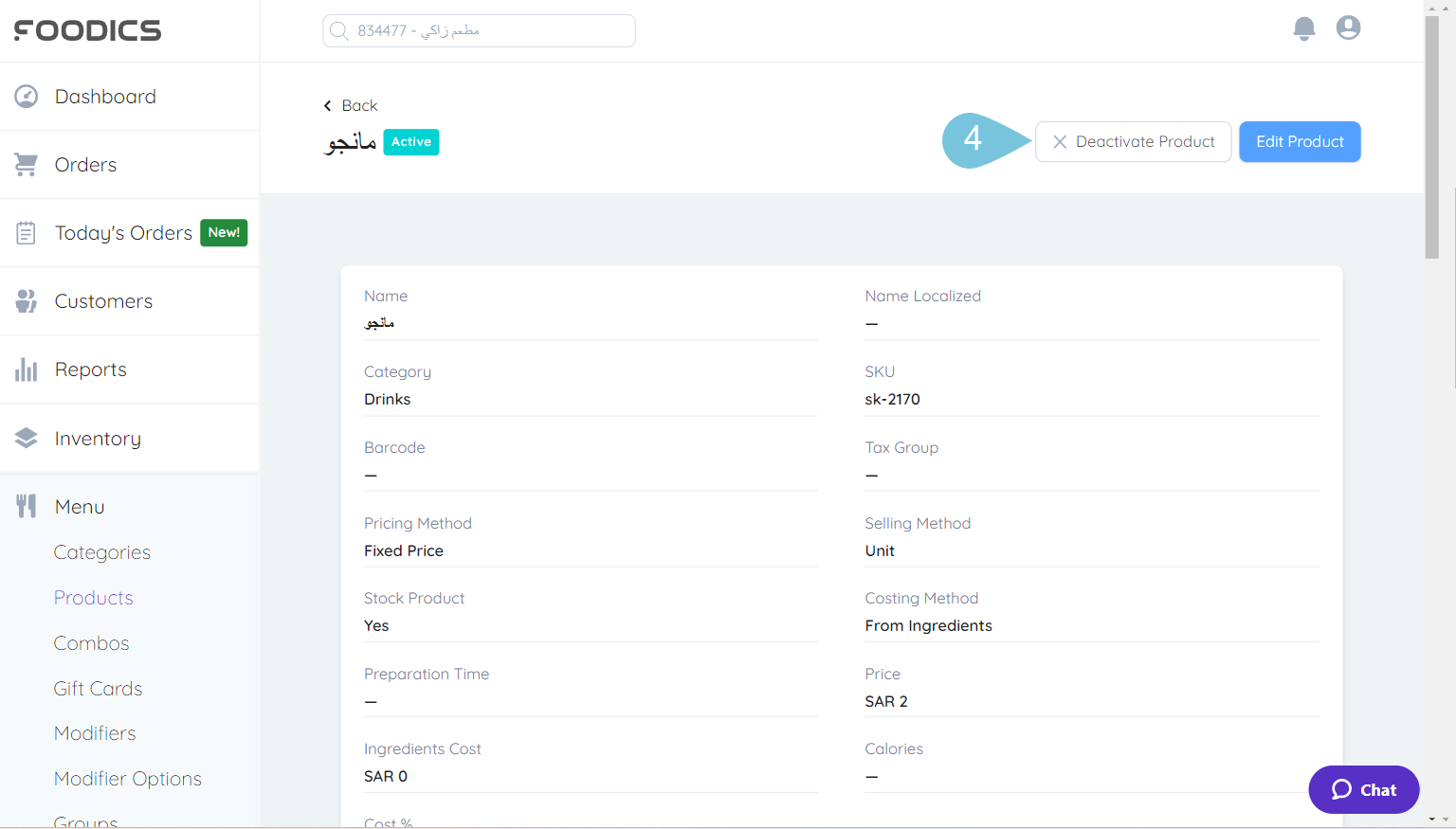Go Back using the Back link
The height and width of the screenshot is (829, 1456).
click(350, 105)
